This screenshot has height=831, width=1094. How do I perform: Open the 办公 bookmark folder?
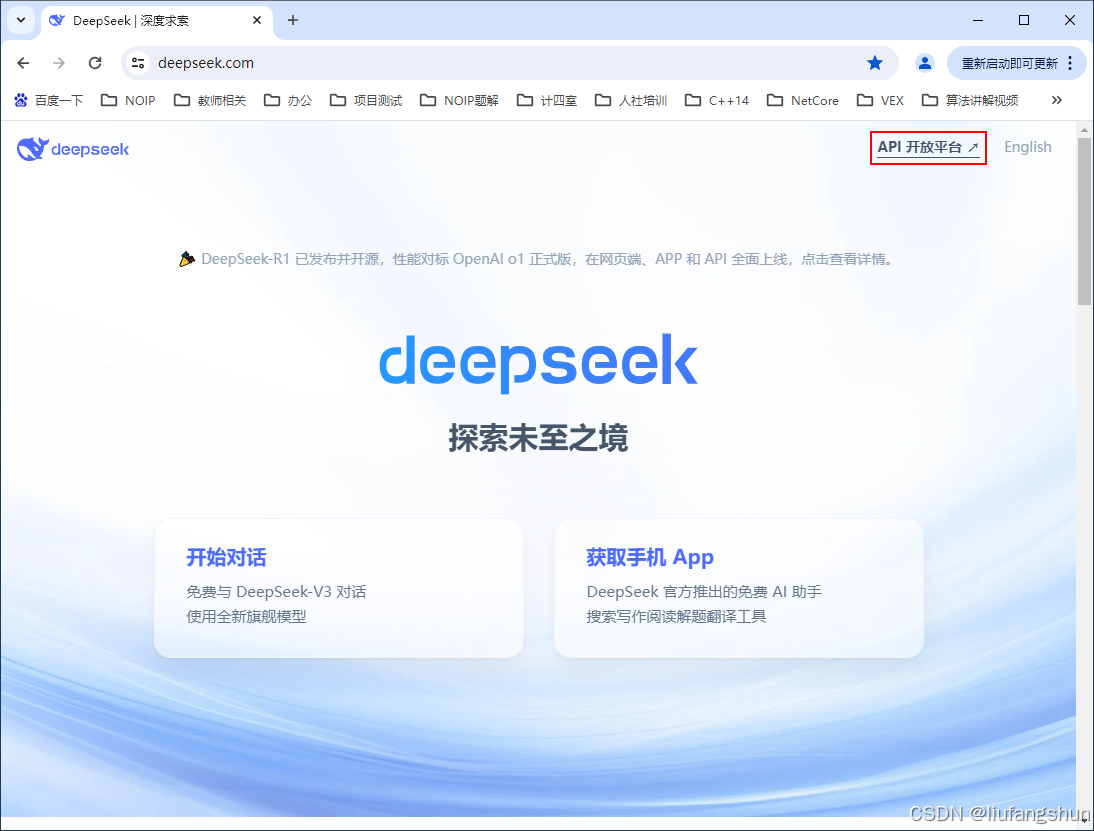click(x=288, y=100)
